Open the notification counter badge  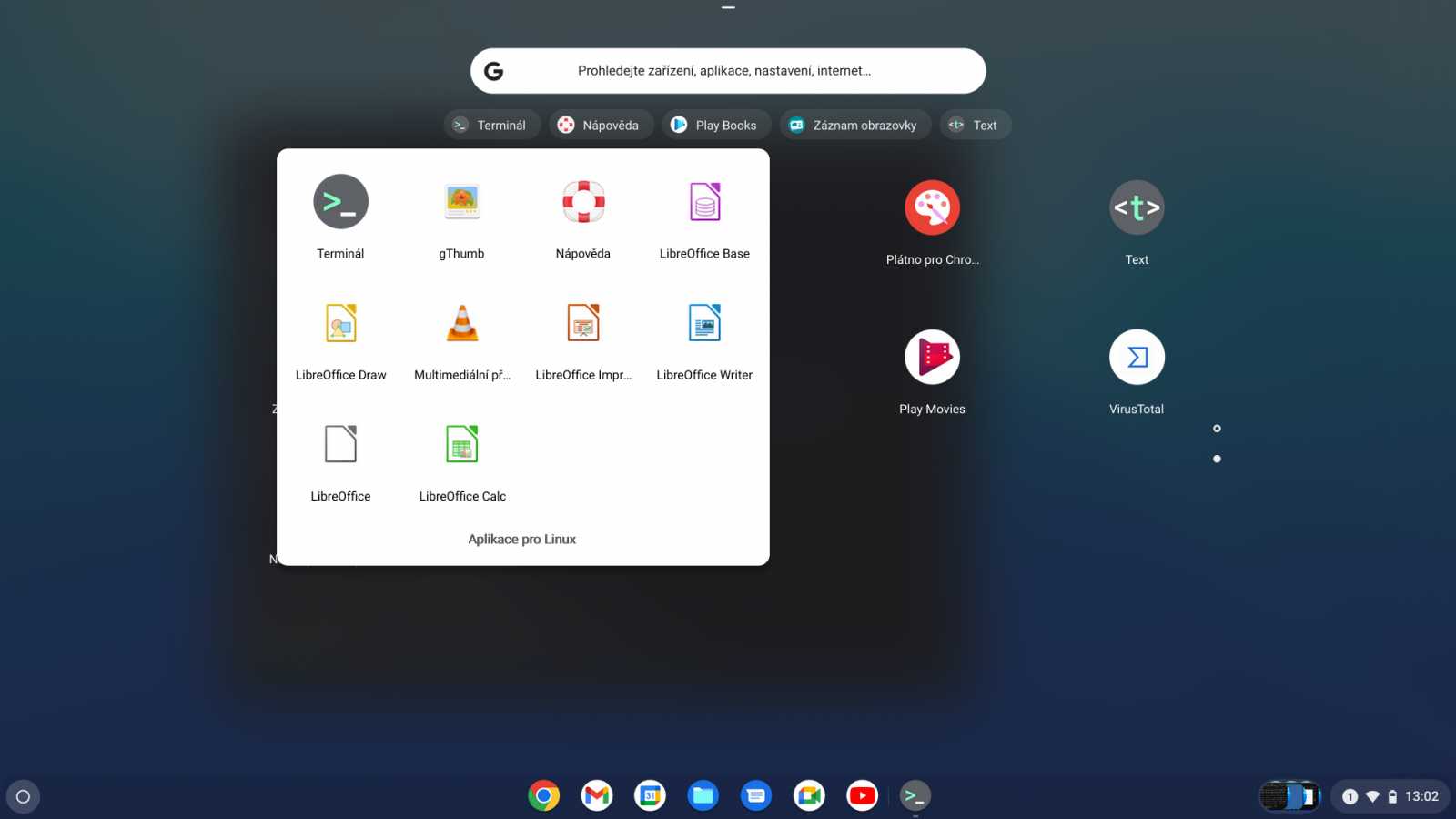coord(1350,796)
